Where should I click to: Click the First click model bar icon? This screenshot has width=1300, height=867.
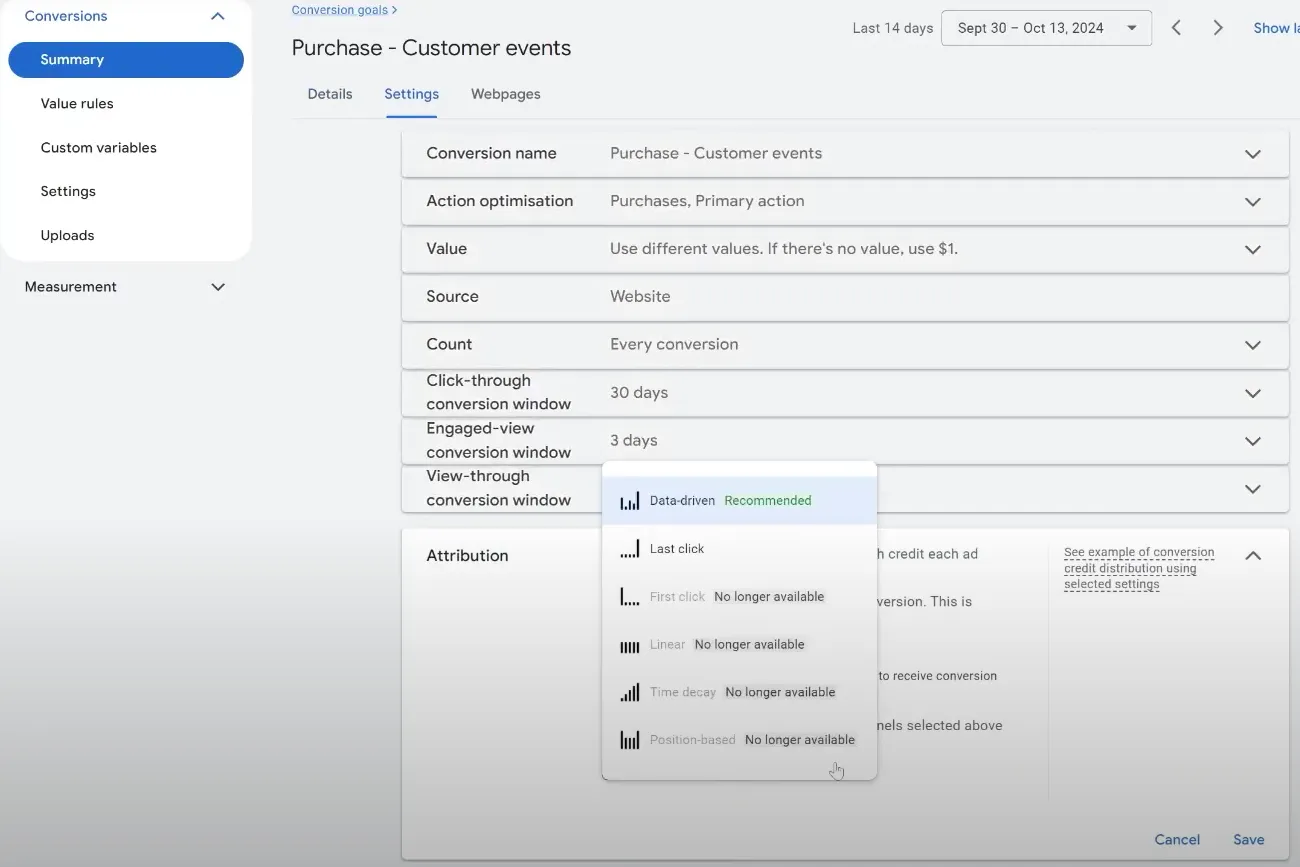[x=630, y=597]
